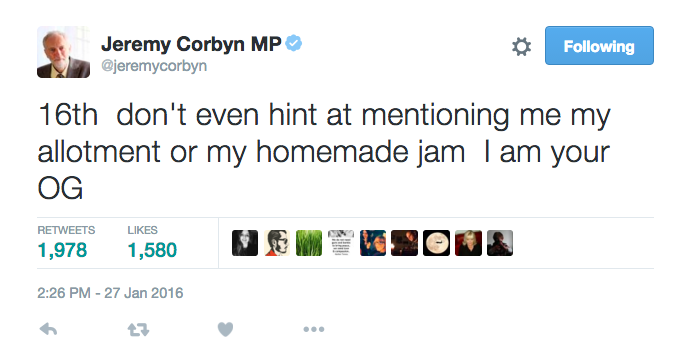Click the reply arrow icon
Image resolution: width=683 pixels, height=361 pixels.
tap(48, 330)
